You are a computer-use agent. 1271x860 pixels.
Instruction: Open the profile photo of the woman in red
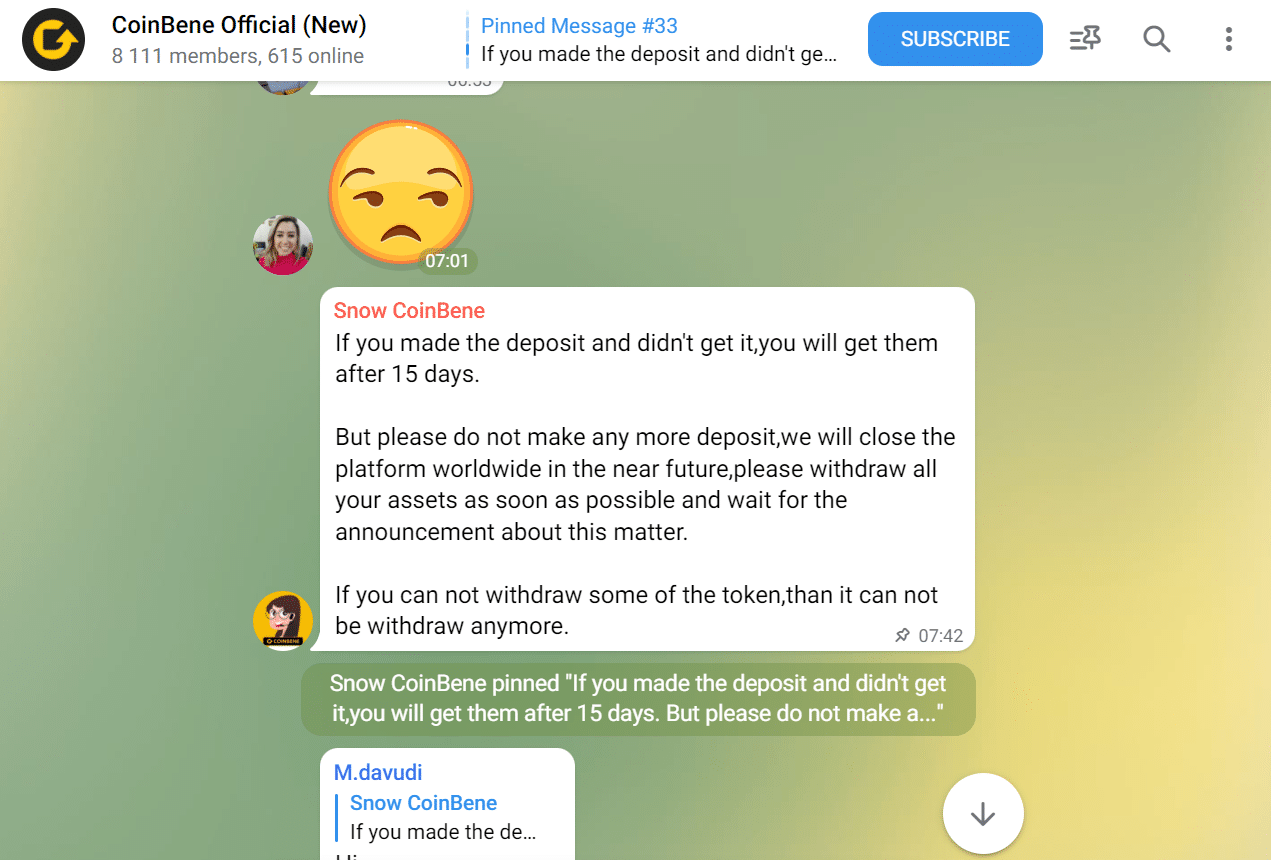[x=283, y=245]
